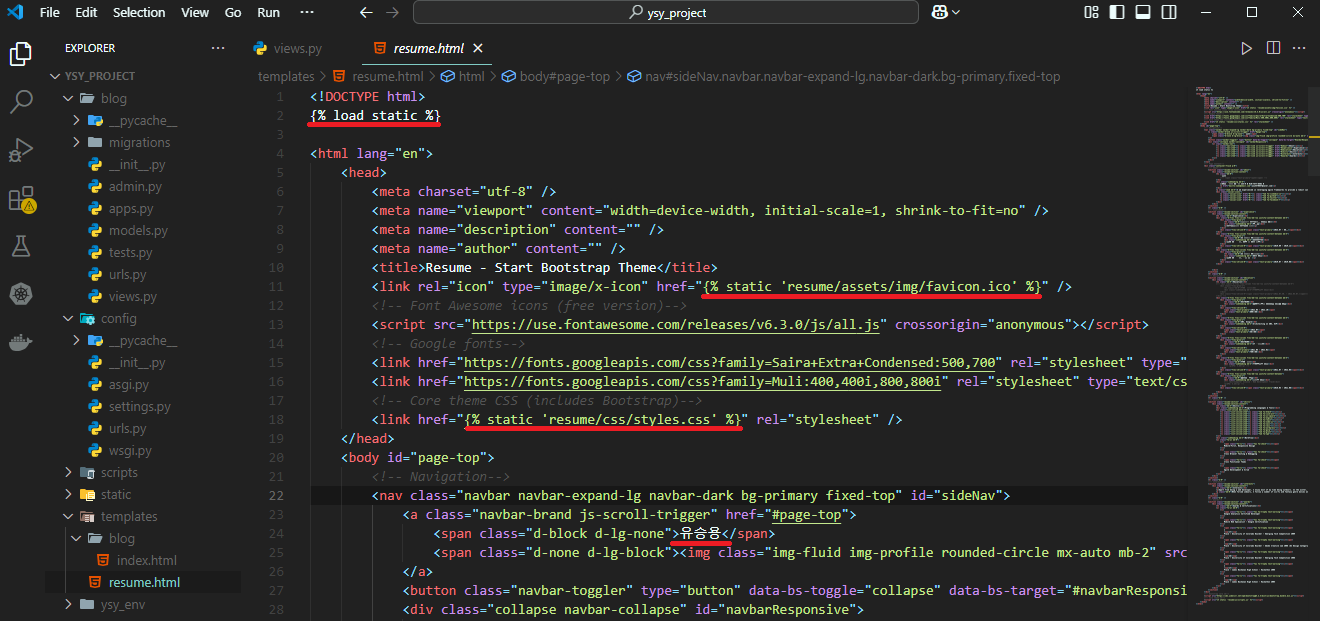Open the Copilot dropdown chevron
This screenshot has height=621, width=1320.
(956, 12)
